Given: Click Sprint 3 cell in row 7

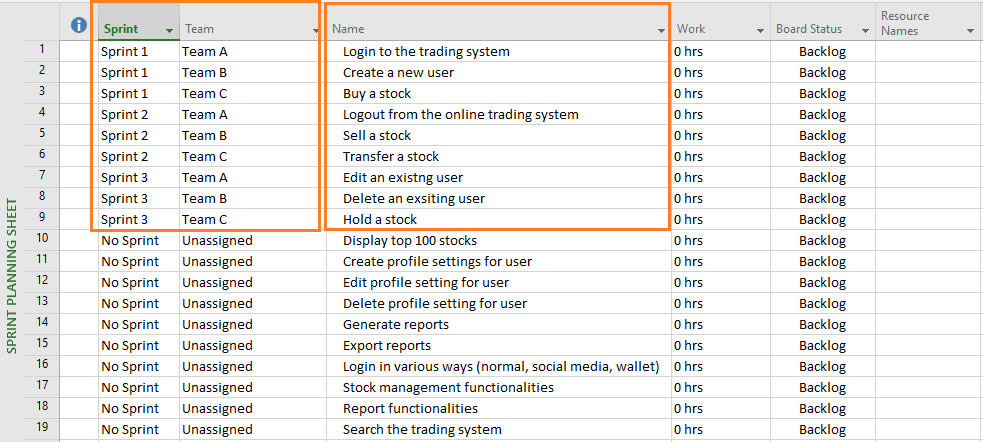Looking at the screenshot, I should click(x=139, y=177).
